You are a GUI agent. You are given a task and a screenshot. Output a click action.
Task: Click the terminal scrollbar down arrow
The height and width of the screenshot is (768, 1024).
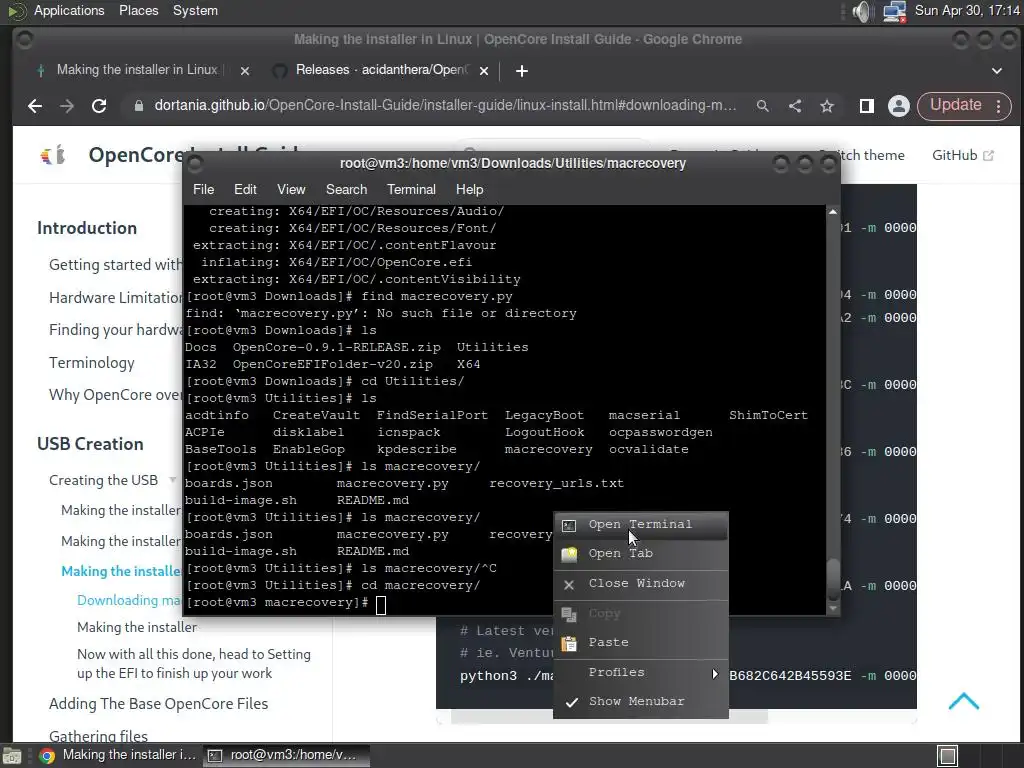point(833,609)
